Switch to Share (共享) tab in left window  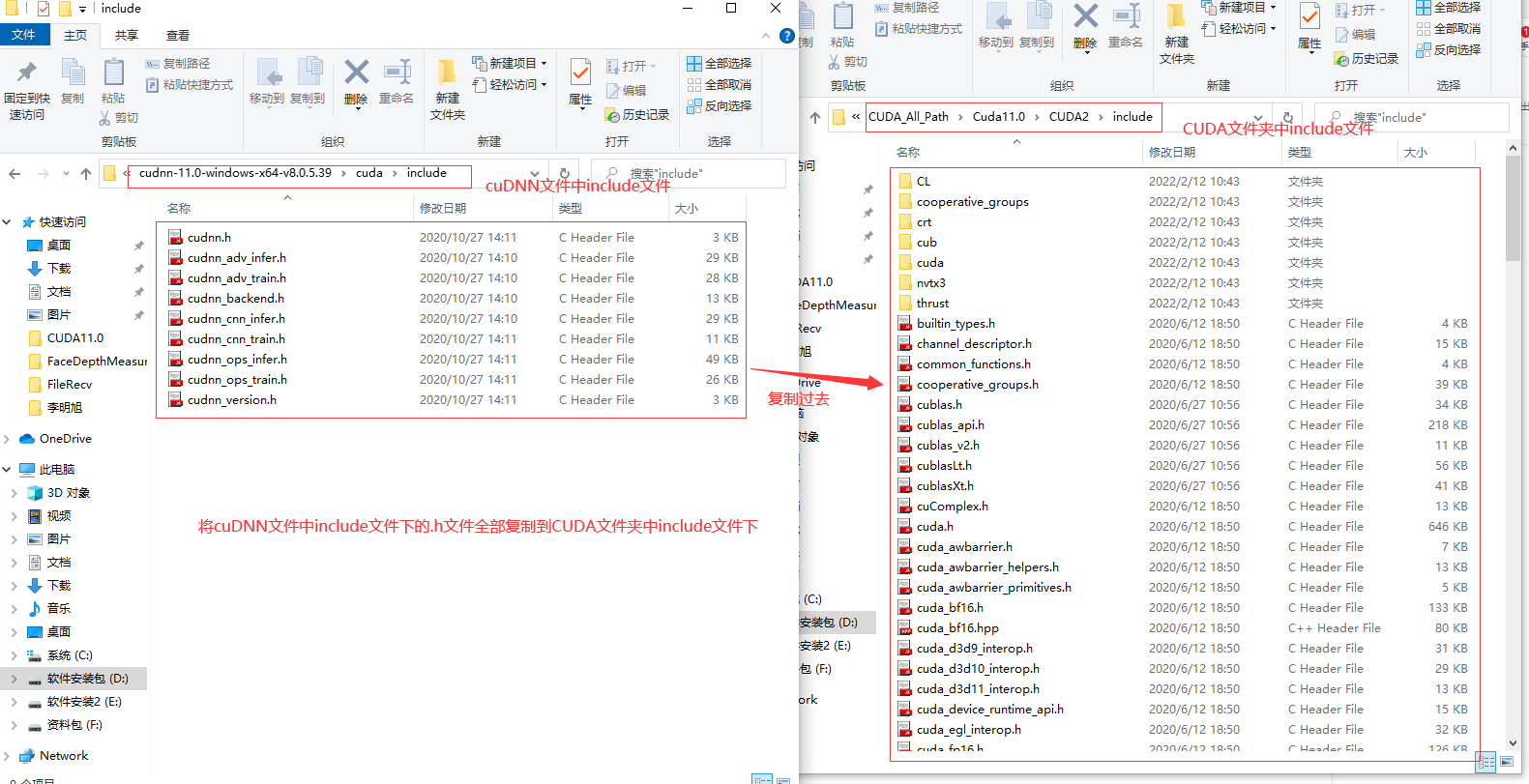pyautogui.click(x=127, y=35)
